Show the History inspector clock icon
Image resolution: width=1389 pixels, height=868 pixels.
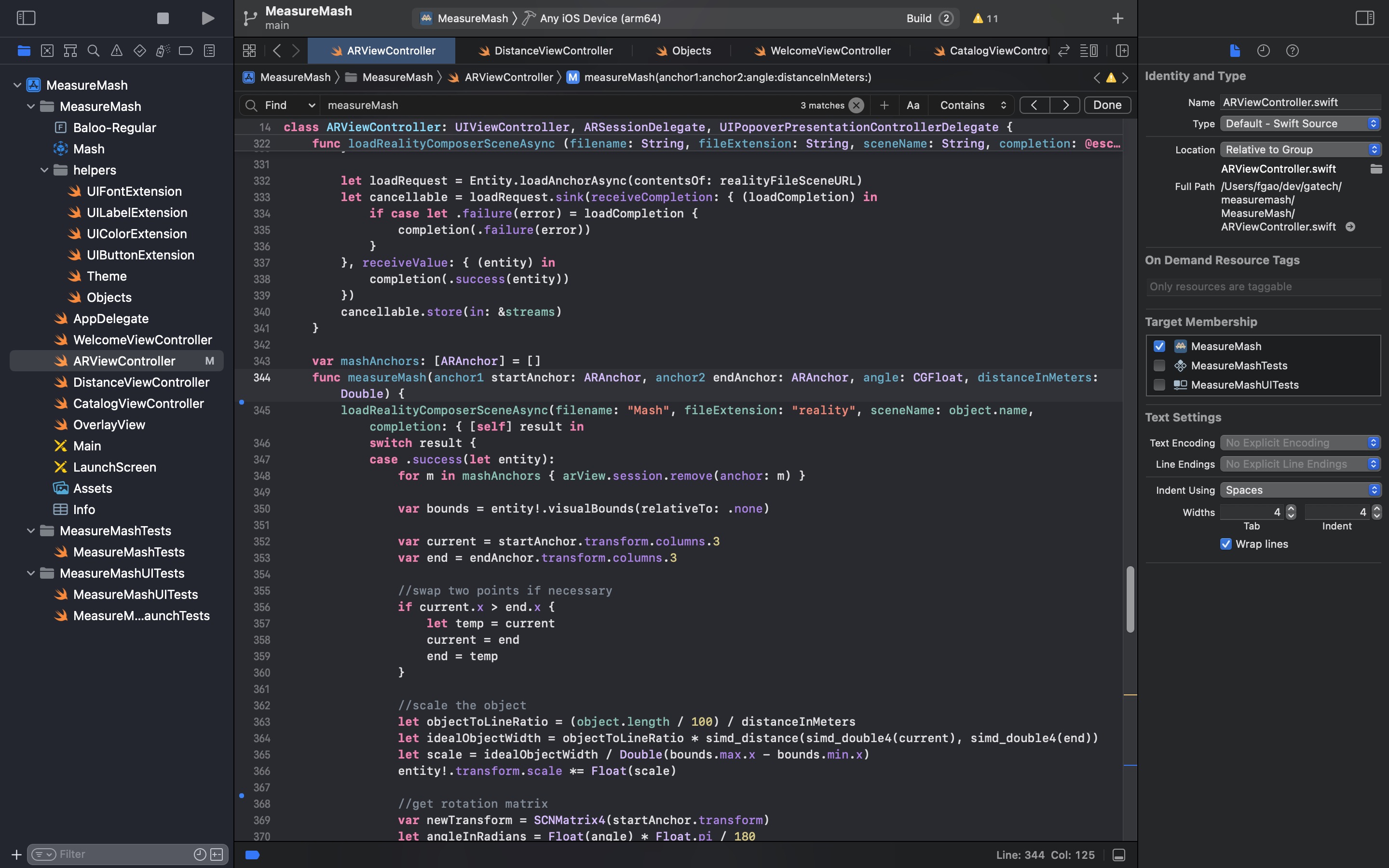(x=1263, y=51)
